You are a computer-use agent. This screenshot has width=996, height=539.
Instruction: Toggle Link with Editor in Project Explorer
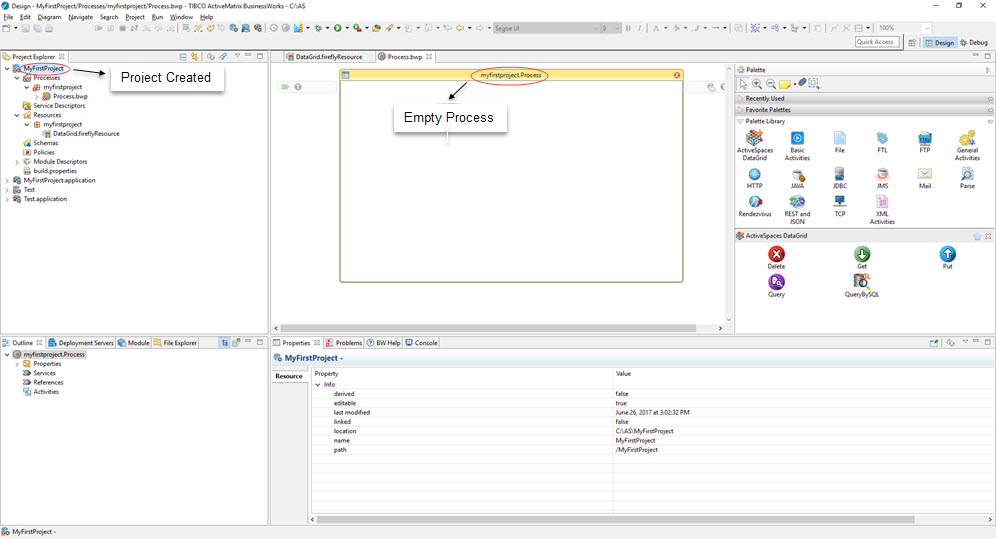pyautogui.click(x=194, y=57)
